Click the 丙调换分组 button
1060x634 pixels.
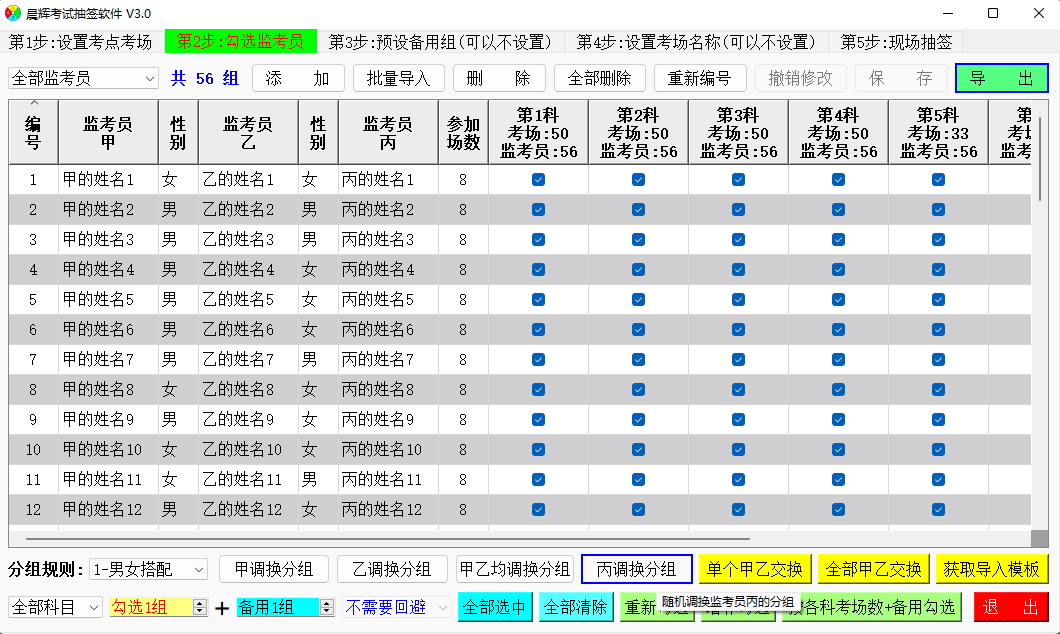click(637, 569)
